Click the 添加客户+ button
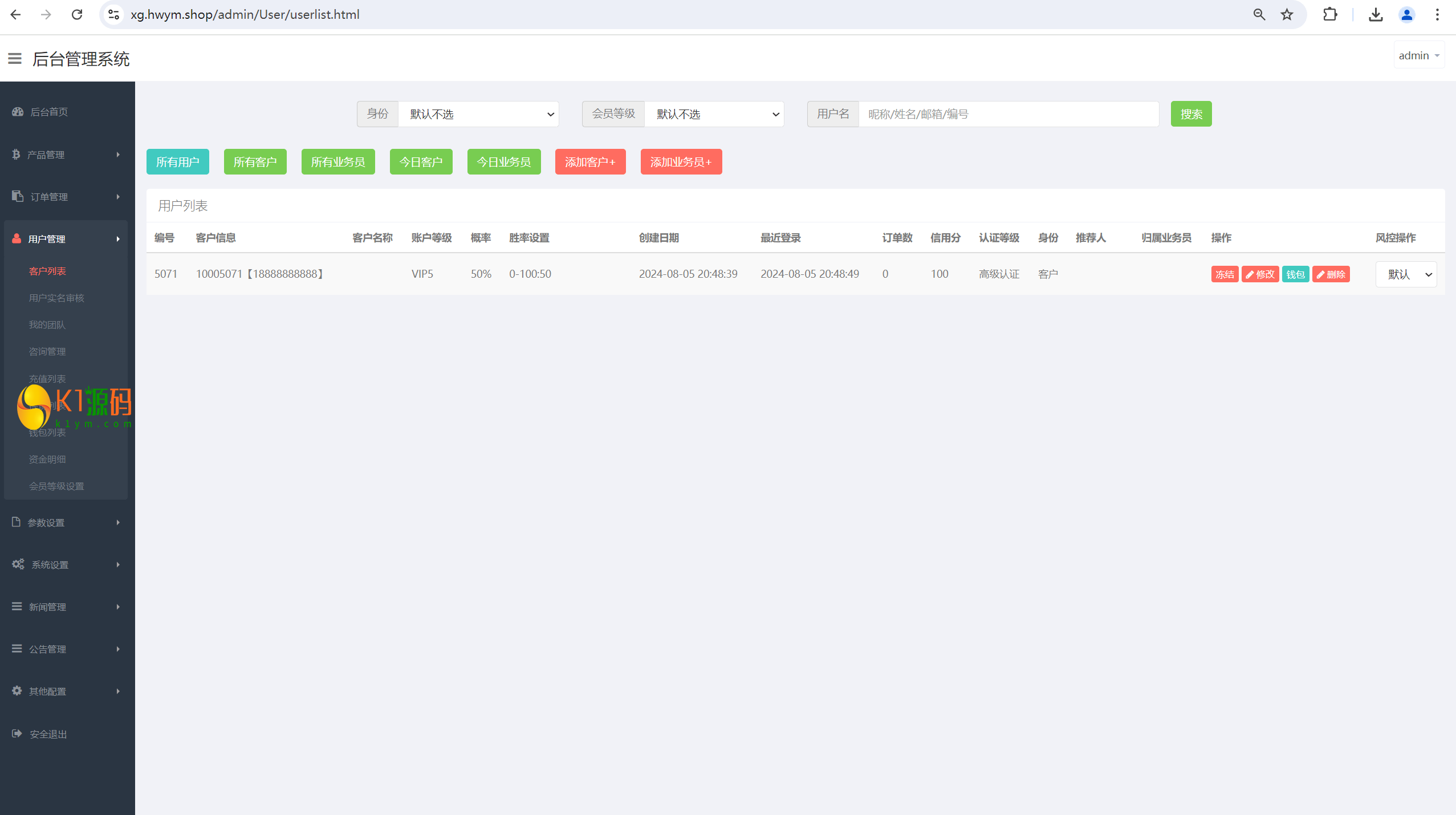This screenshot has height=815, width=1456. pyautogui.click(x=590, y=161)
